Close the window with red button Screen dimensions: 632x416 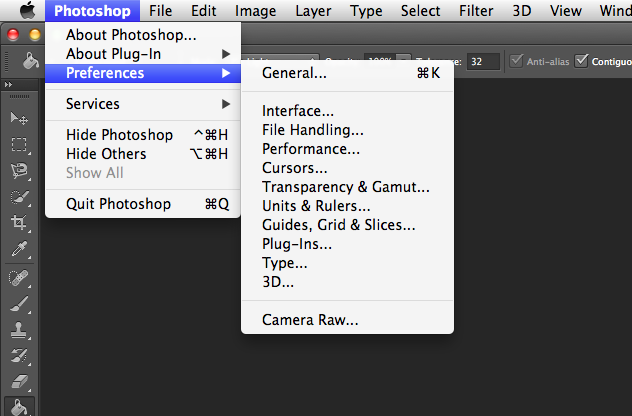tap(13, 35)
